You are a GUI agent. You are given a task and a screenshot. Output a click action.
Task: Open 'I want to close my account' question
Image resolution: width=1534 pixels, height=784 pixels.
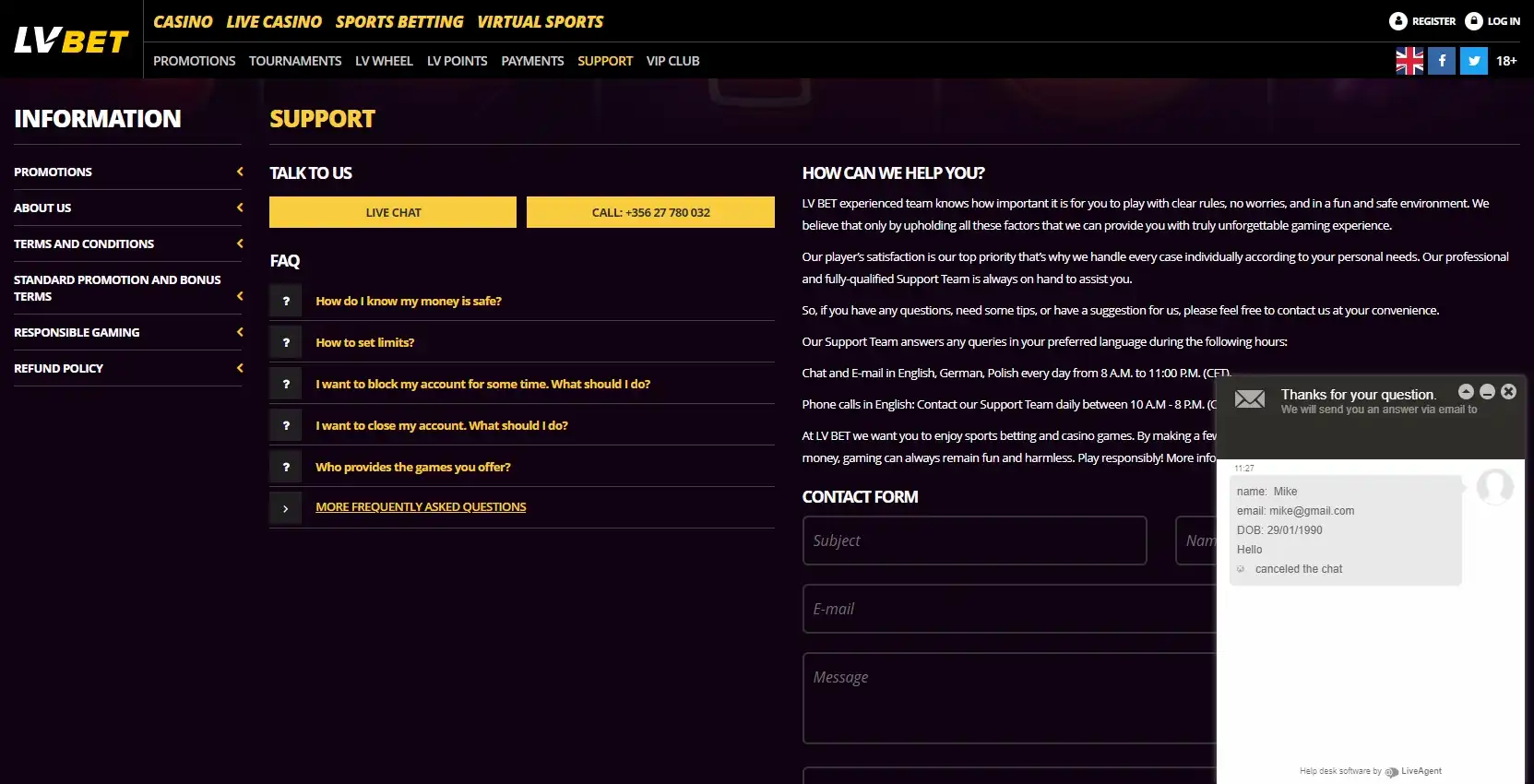point(442,425)
